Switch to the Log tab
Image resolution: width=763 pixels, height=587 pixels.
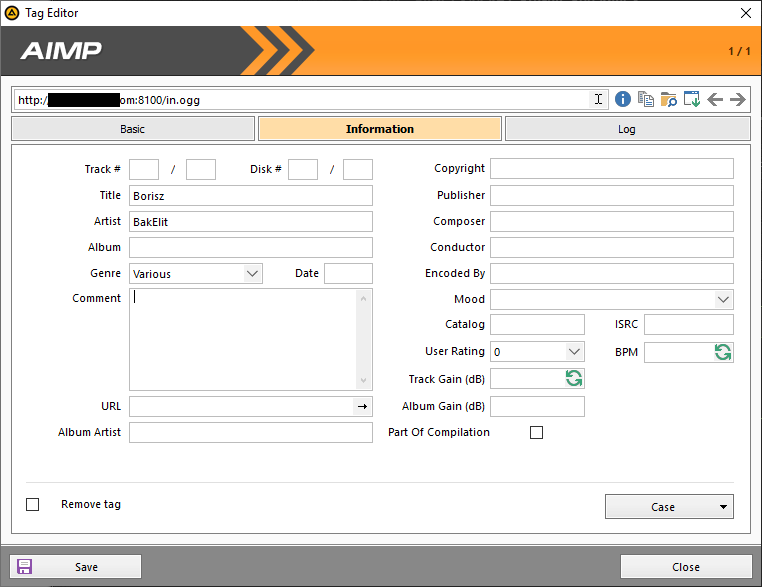point(627,129)
